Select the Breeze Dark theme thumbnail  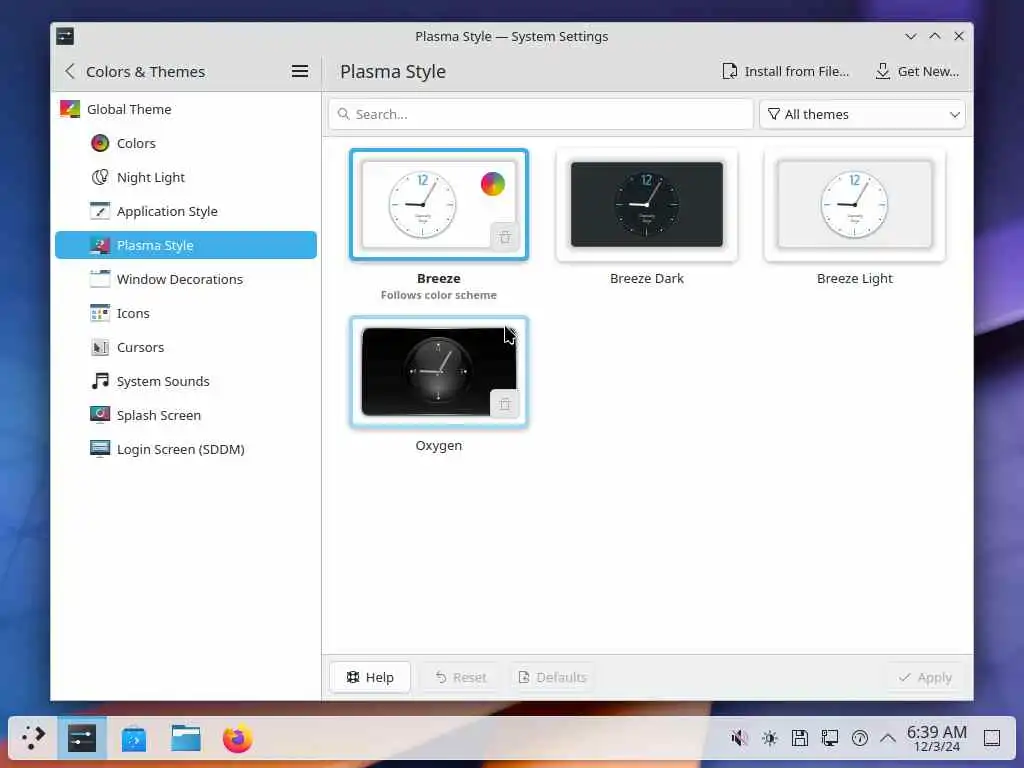647,204
